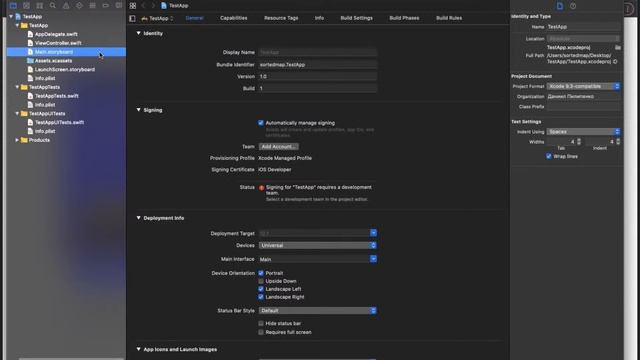The width and height of the screenshot is (640, 360).
Task: Open the Symbol navigator icon
Action: pos(40,6)
